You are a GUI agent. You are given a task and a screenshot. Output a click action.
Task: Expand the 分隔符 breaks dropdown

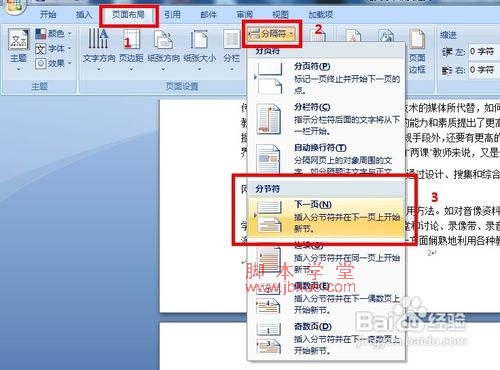coord(271,33)
